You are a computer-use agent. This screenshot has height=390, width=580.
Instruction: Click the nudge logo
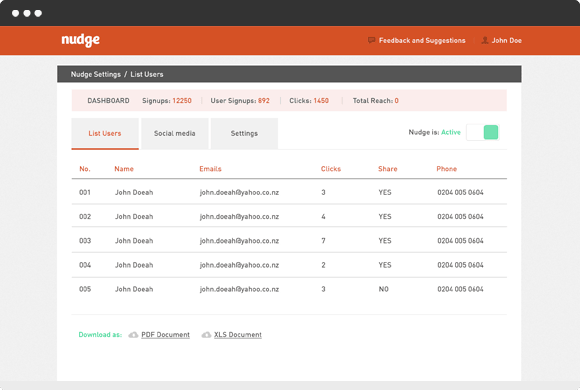pyautogui.click(x=80, y=40)
